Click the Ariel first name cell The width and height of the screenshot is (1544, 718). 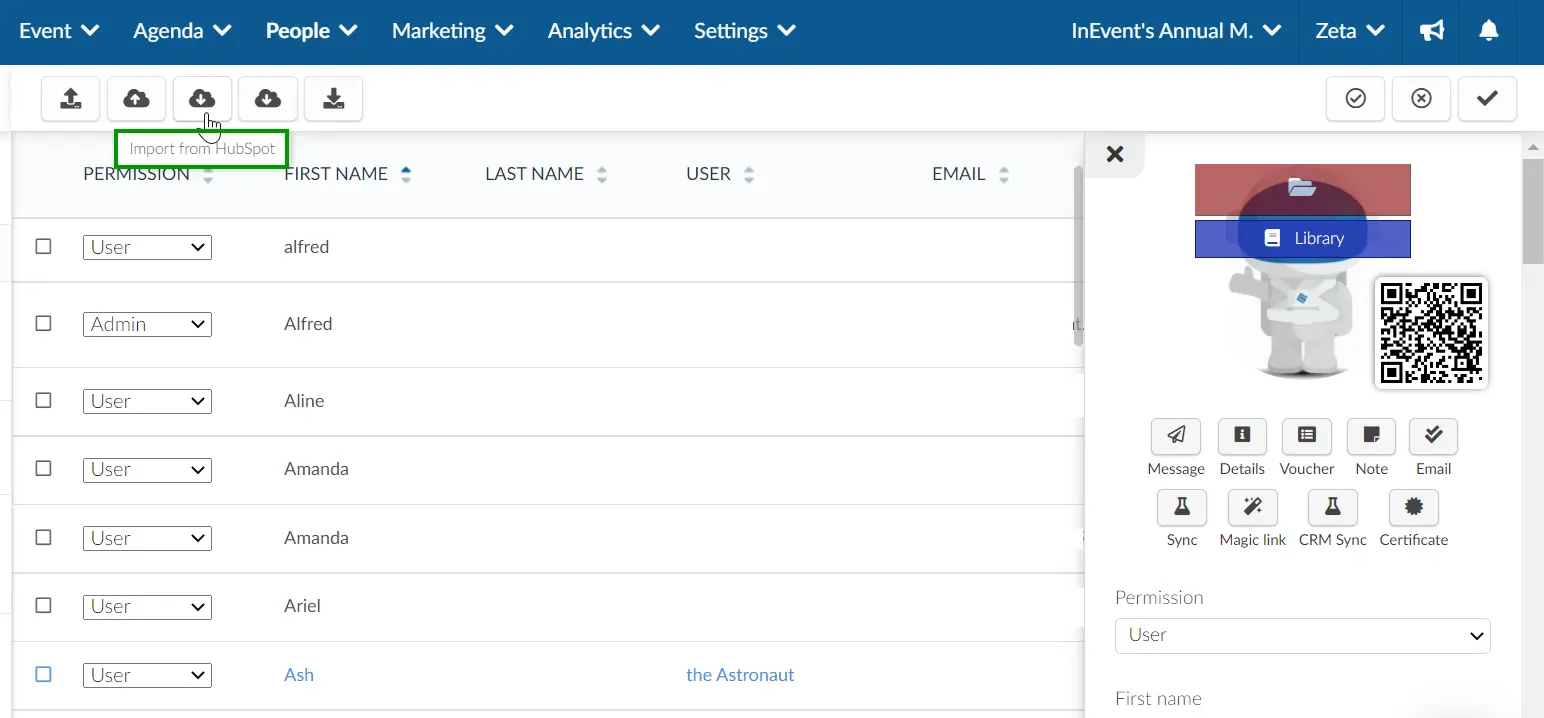click(302, 606)
